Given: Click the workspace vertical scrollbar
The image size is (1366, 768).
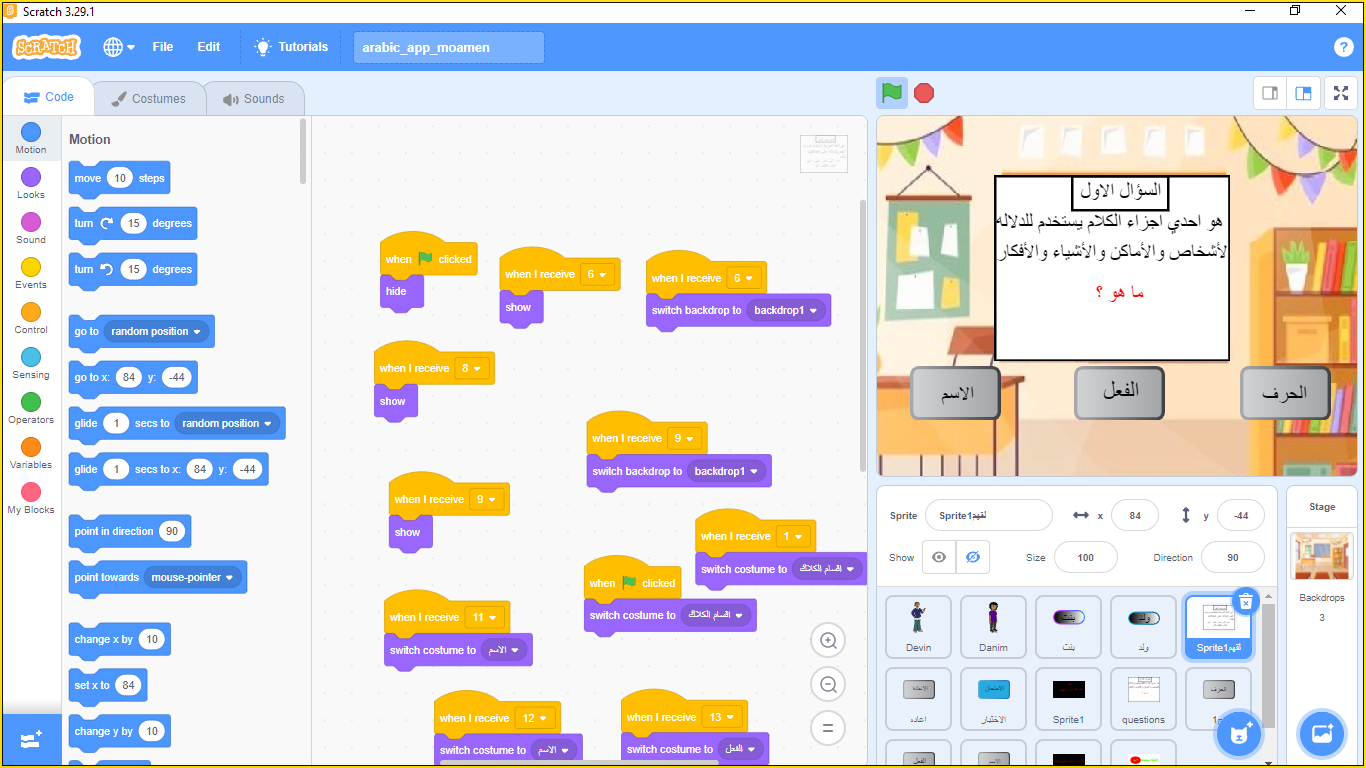Looking at the screenshot, I should [864, 335].
